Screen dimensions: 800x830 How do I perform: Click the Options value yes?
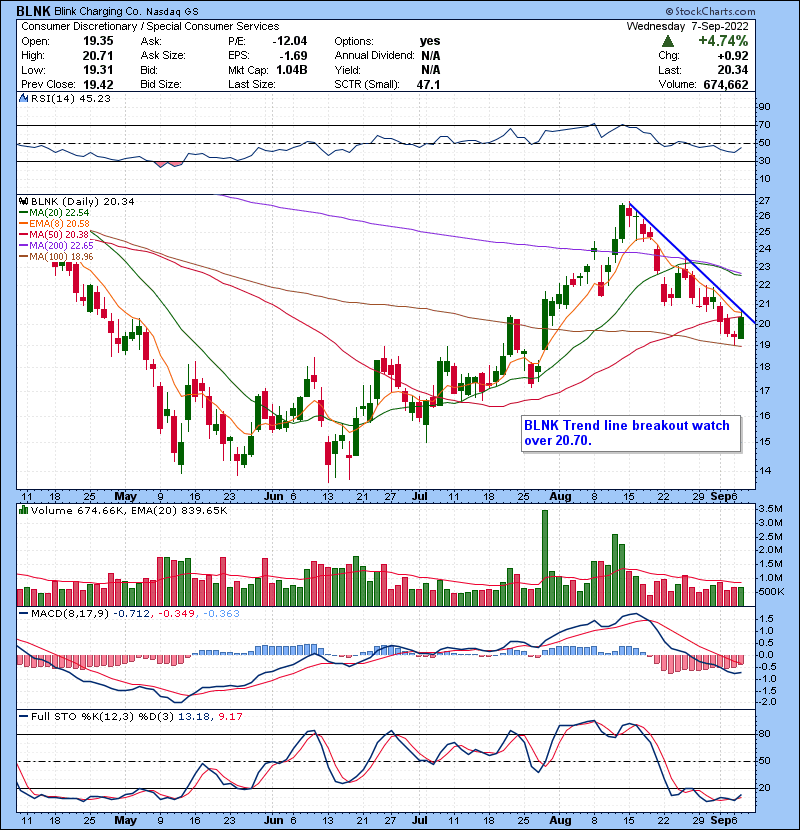430,41
